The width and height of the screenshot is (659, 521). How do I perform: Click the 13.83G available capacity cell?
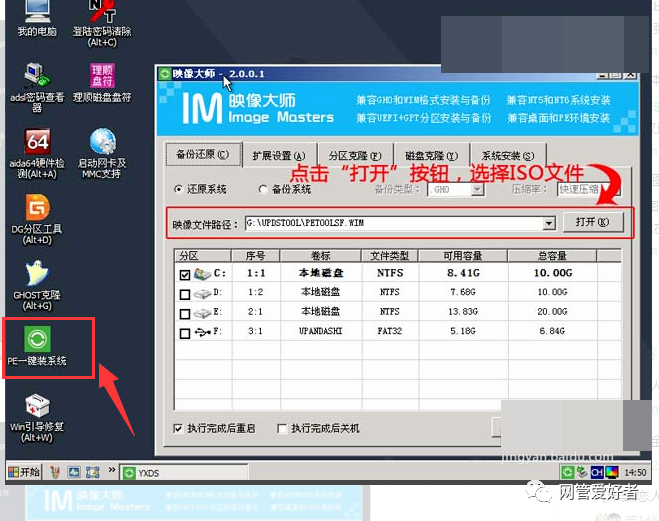(x=463, y=312)
